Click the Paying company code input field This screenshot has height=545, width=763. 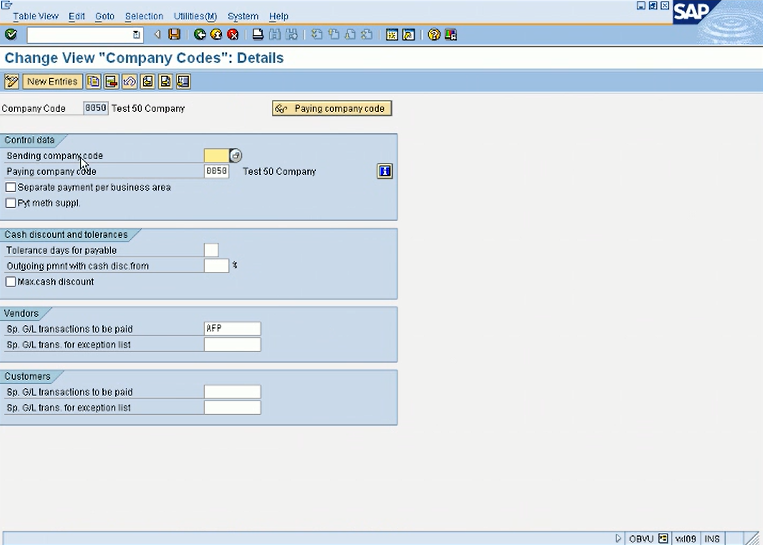coord(216,171)
